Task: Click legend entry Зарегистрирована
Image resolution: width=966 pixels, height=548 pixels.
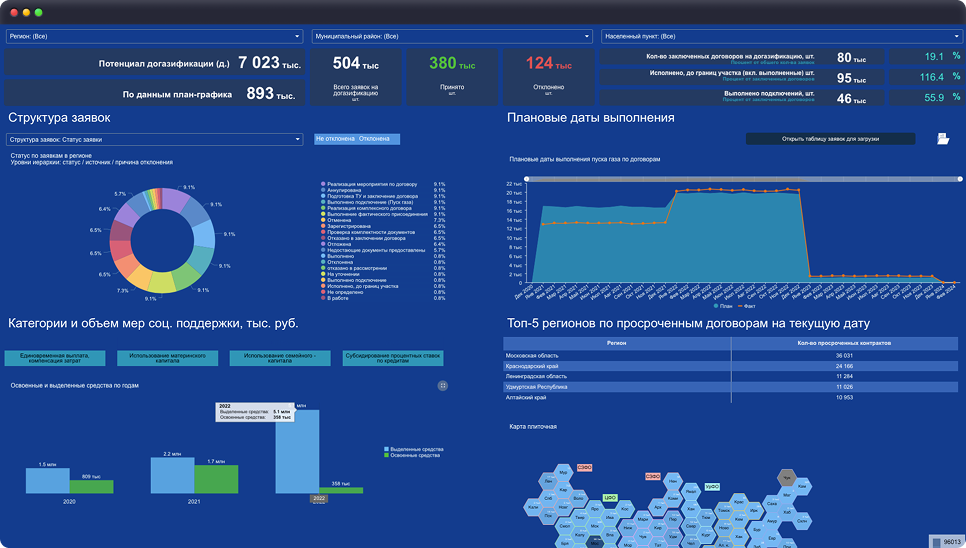Action: coord(346,226)
